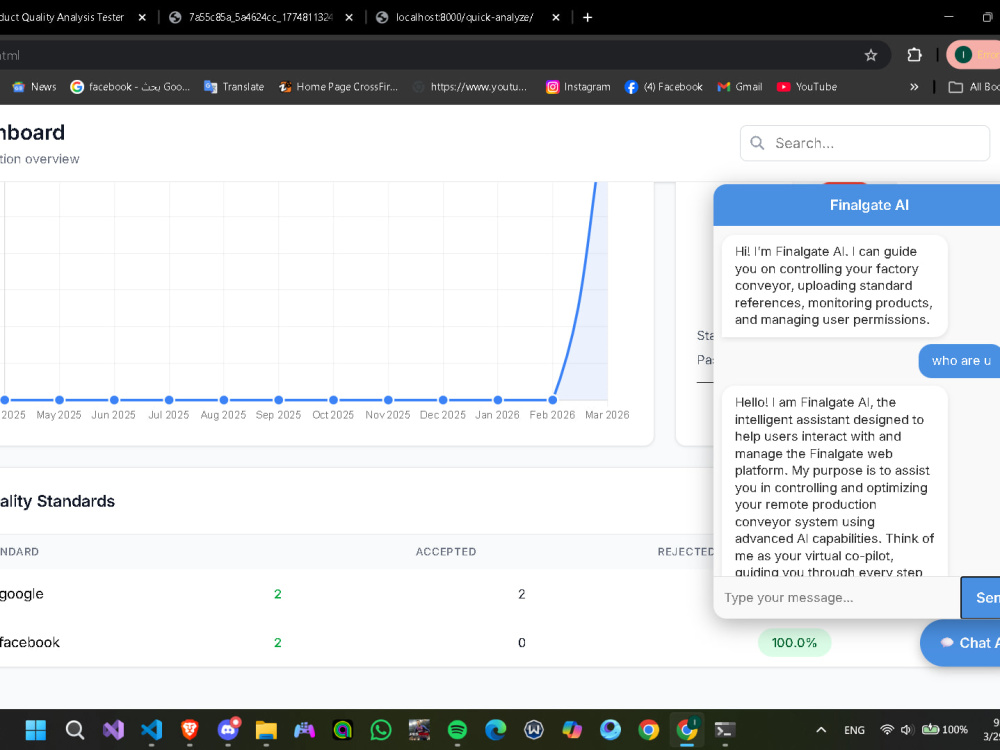Launch Visual Studio Code from taskbar
The width and height of the screenshot is (1000, 750).
click(151, 730)
